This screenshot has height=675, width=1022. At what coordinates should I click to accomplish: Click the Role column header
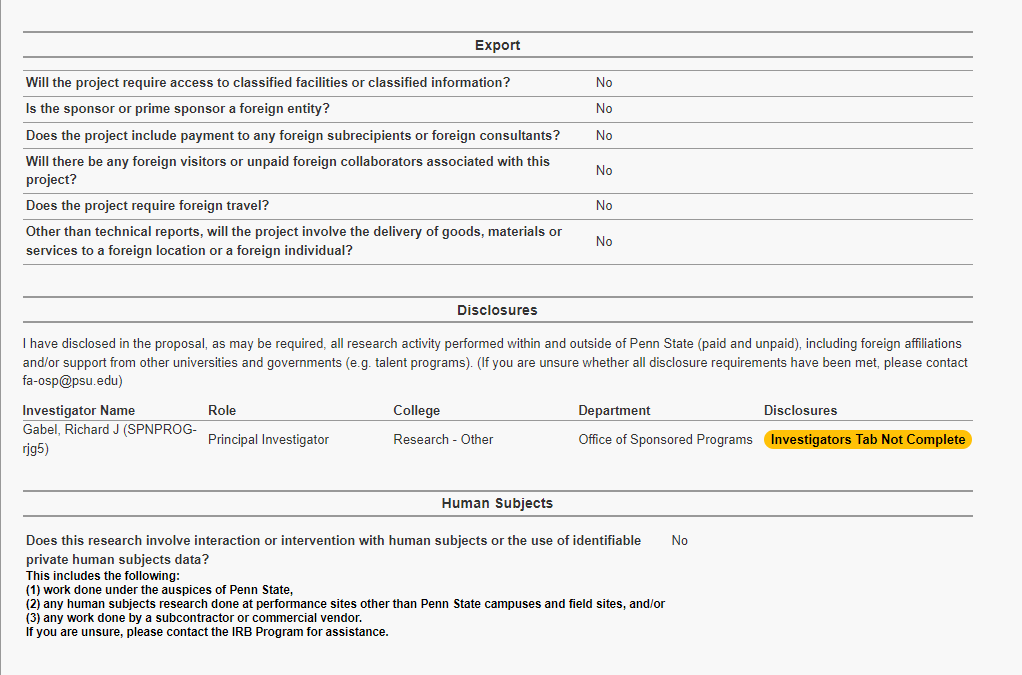pos(222,410)
